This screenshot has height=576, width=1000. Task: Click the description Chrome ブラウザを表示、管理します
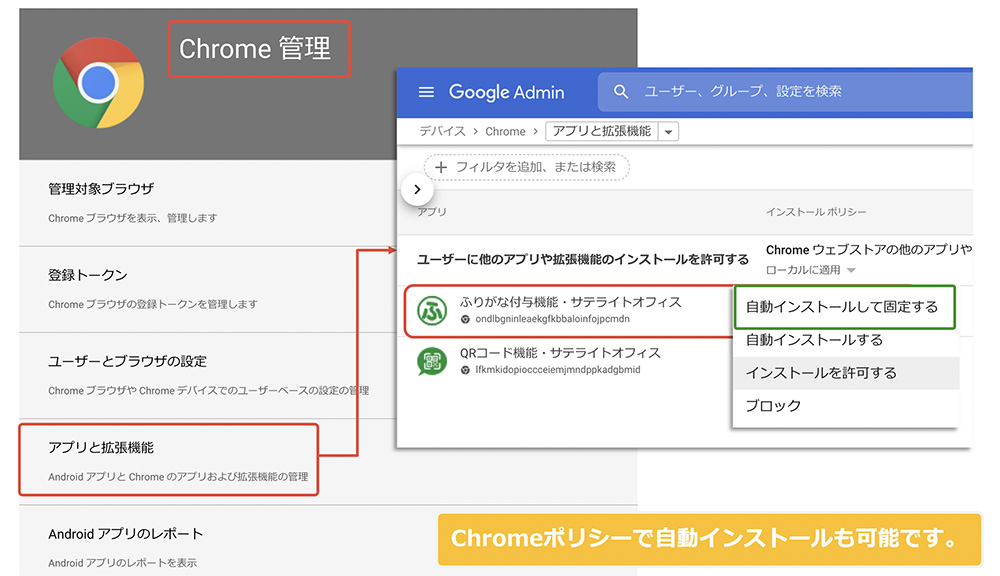pyautogui.click(x=133, y=218)
